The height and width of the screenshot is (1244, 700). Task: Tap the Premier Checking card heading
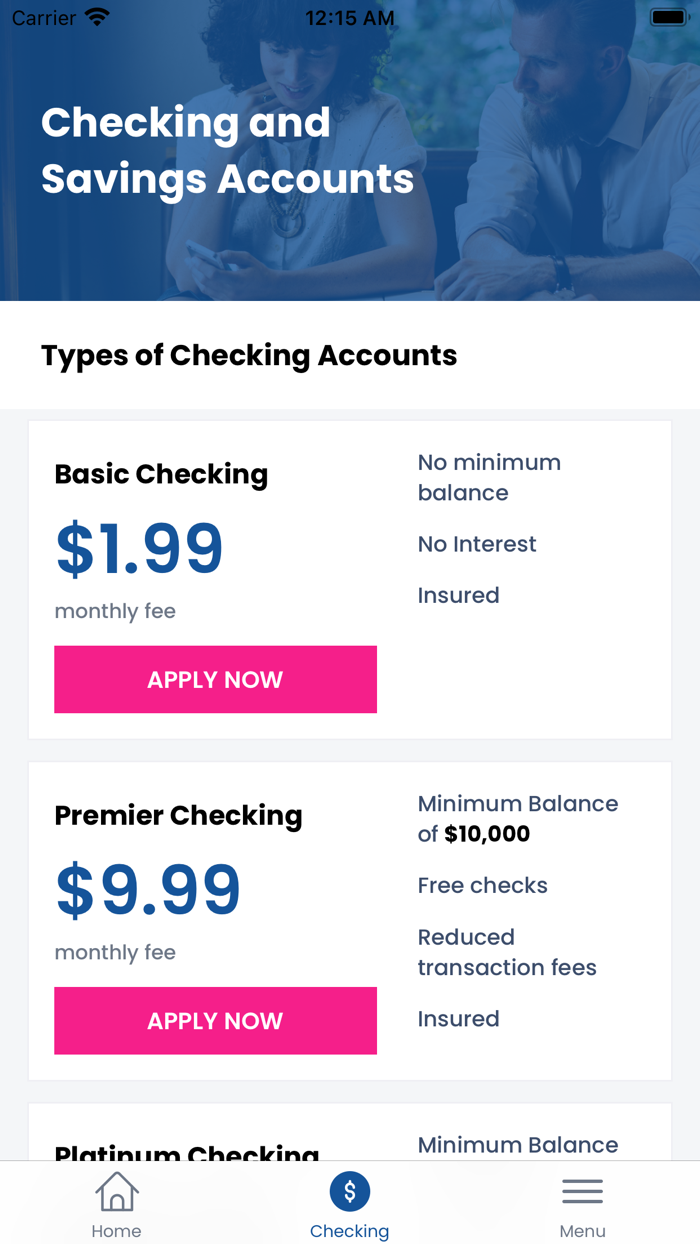(x=178, y=816)
